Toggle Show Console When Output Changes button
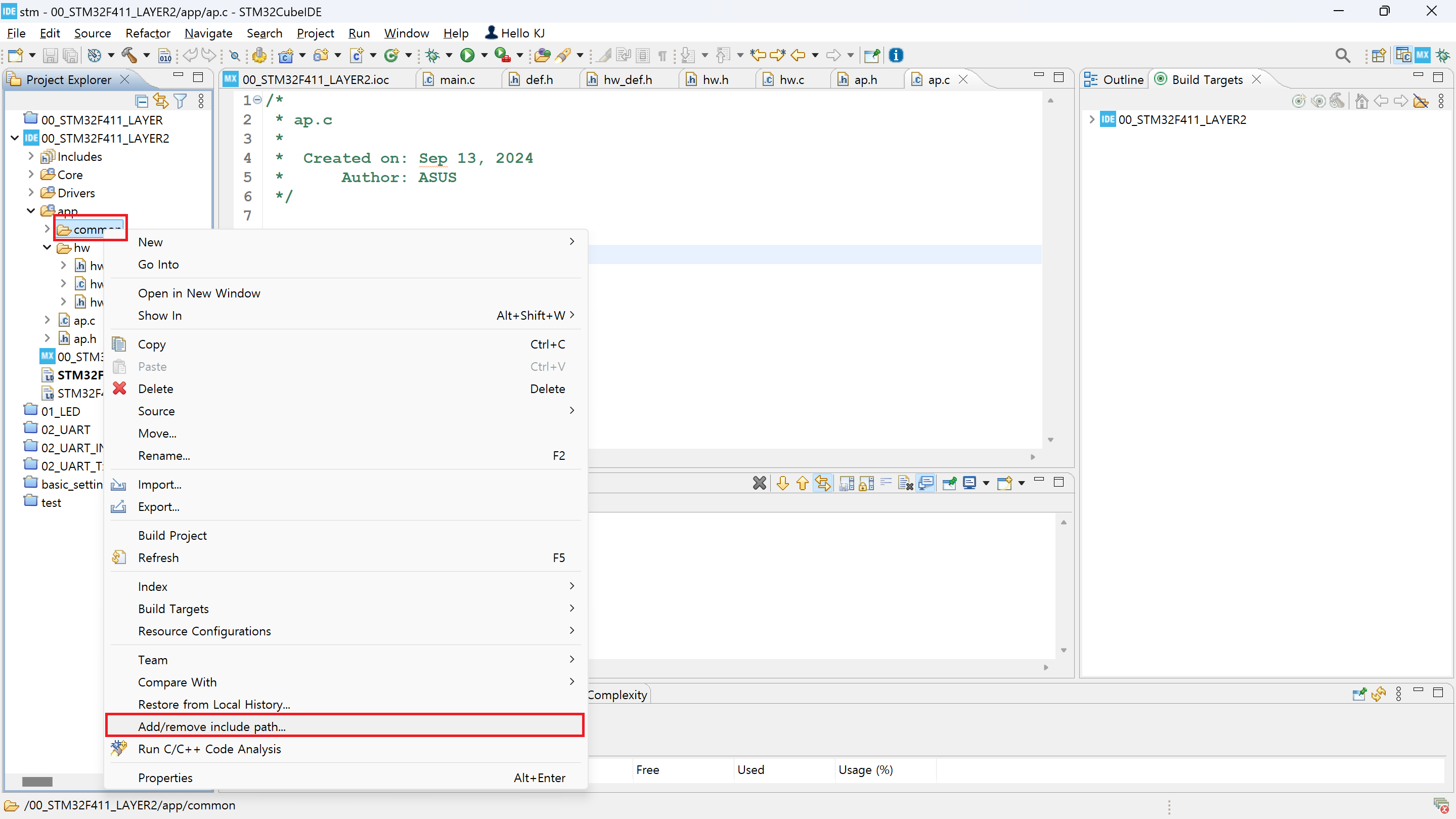The height and width of the screenshot is (819, 1456). tap(925, 483)
